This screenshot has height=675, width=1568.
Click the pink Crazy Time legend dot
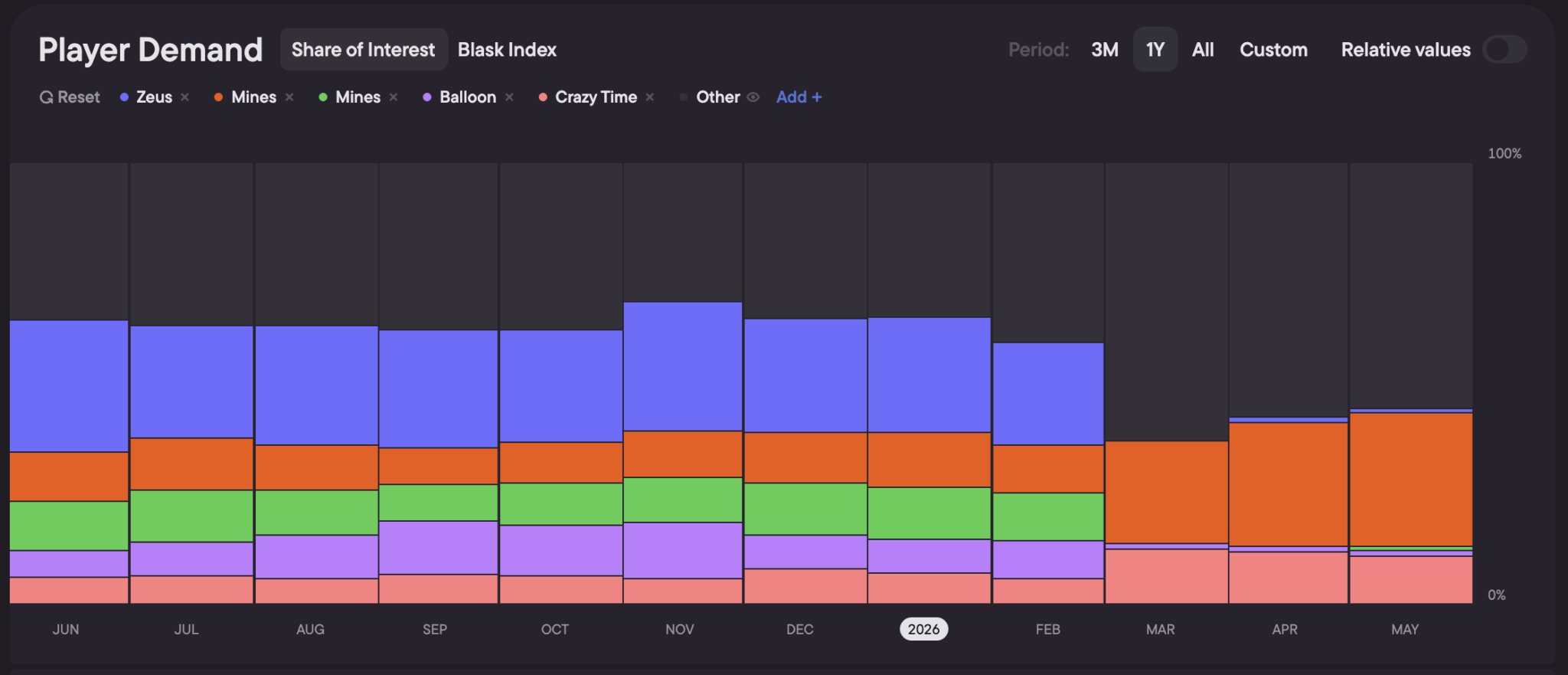[543, 97]
